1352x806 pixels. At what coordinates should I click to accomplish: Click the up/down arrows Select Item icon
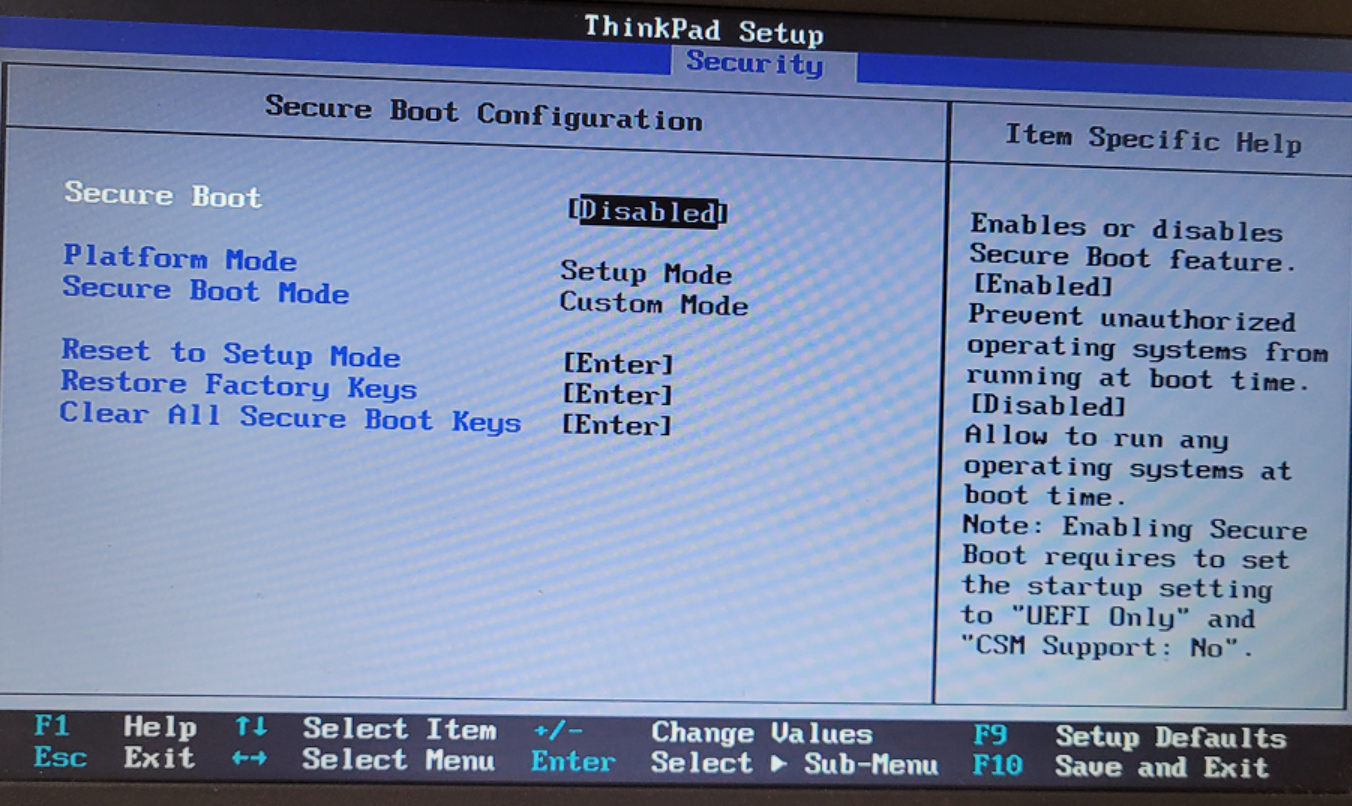coord(250,728)
